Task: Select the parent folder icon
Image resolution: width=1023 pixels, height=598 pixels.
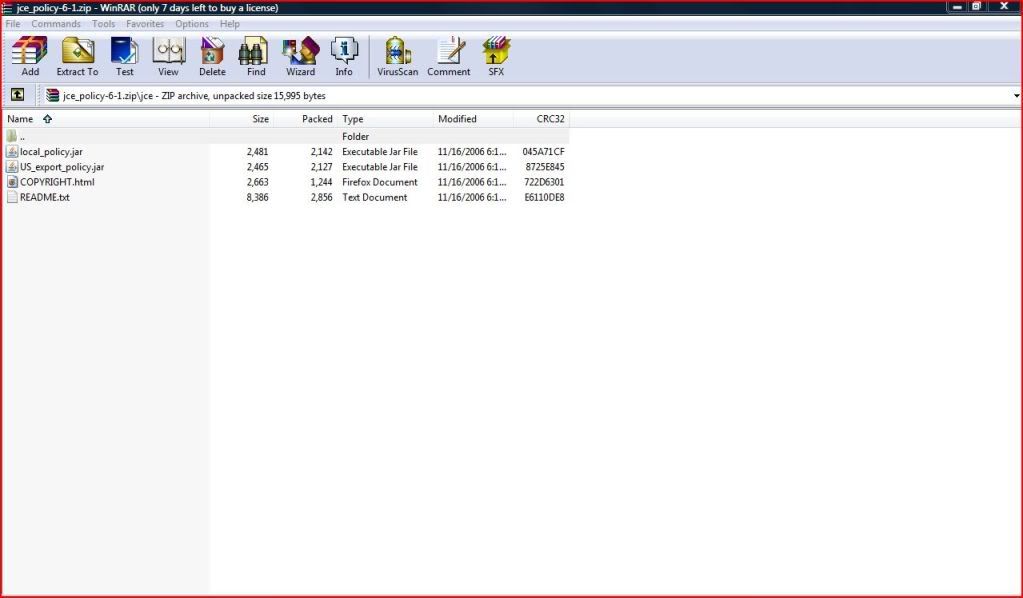Action: (x=12, y=136)
